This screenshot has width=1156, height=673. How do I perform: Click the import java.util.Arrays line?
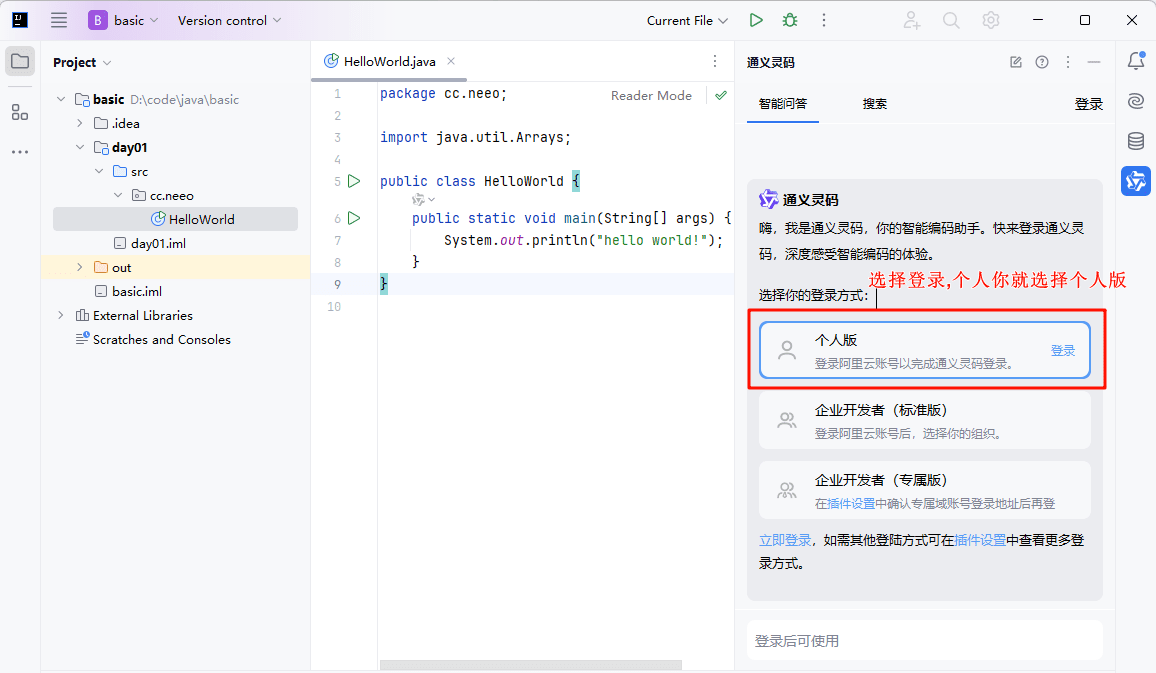pyautogui.click(x=476, y=137)
